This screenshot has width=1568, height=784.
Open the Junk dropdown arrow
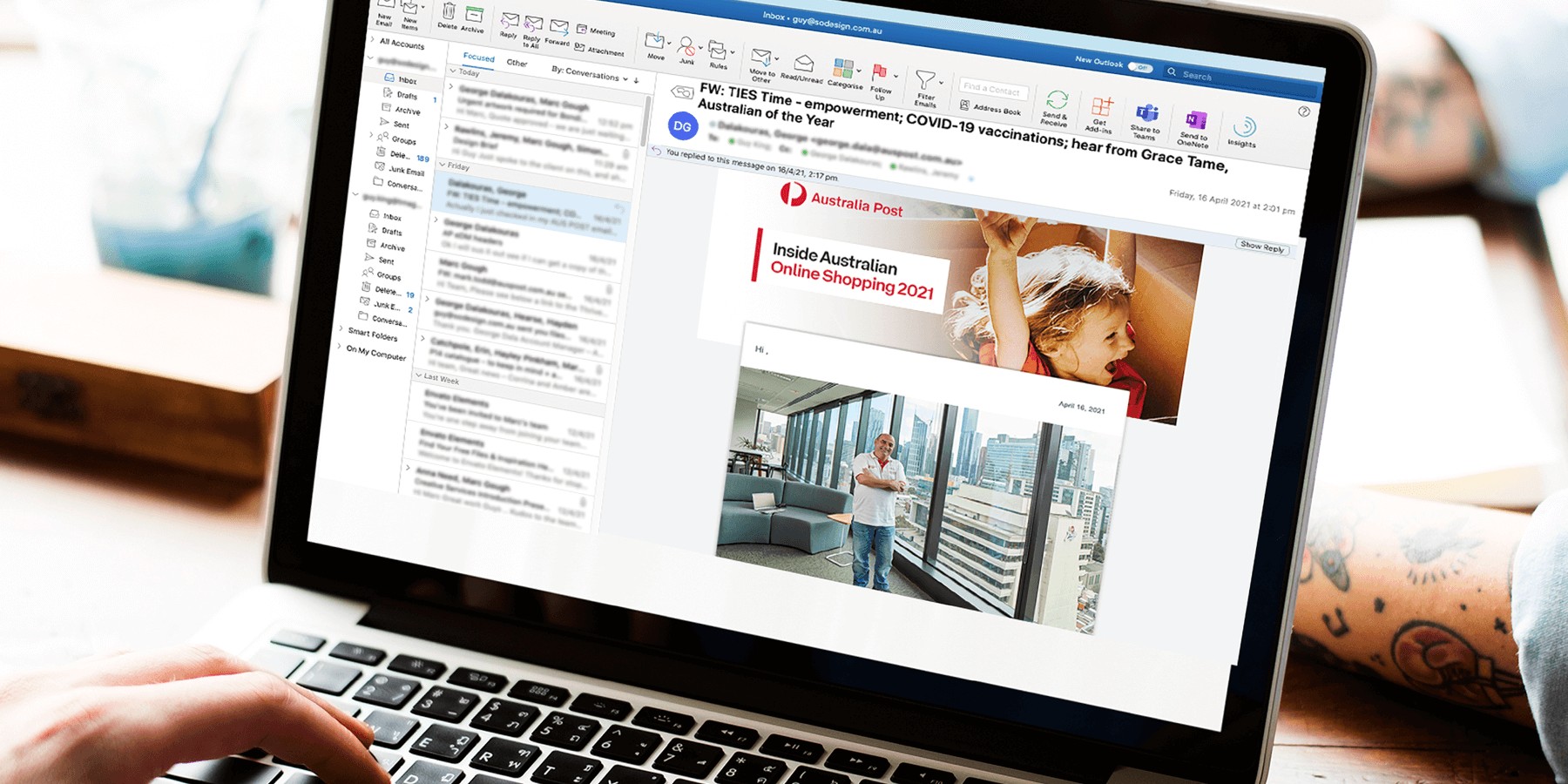pyautogui.click(x=700, y=47)
